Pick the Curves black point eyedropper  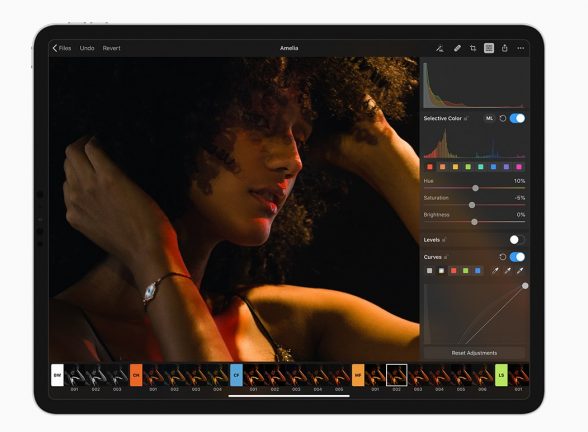[x=495, y=271]
